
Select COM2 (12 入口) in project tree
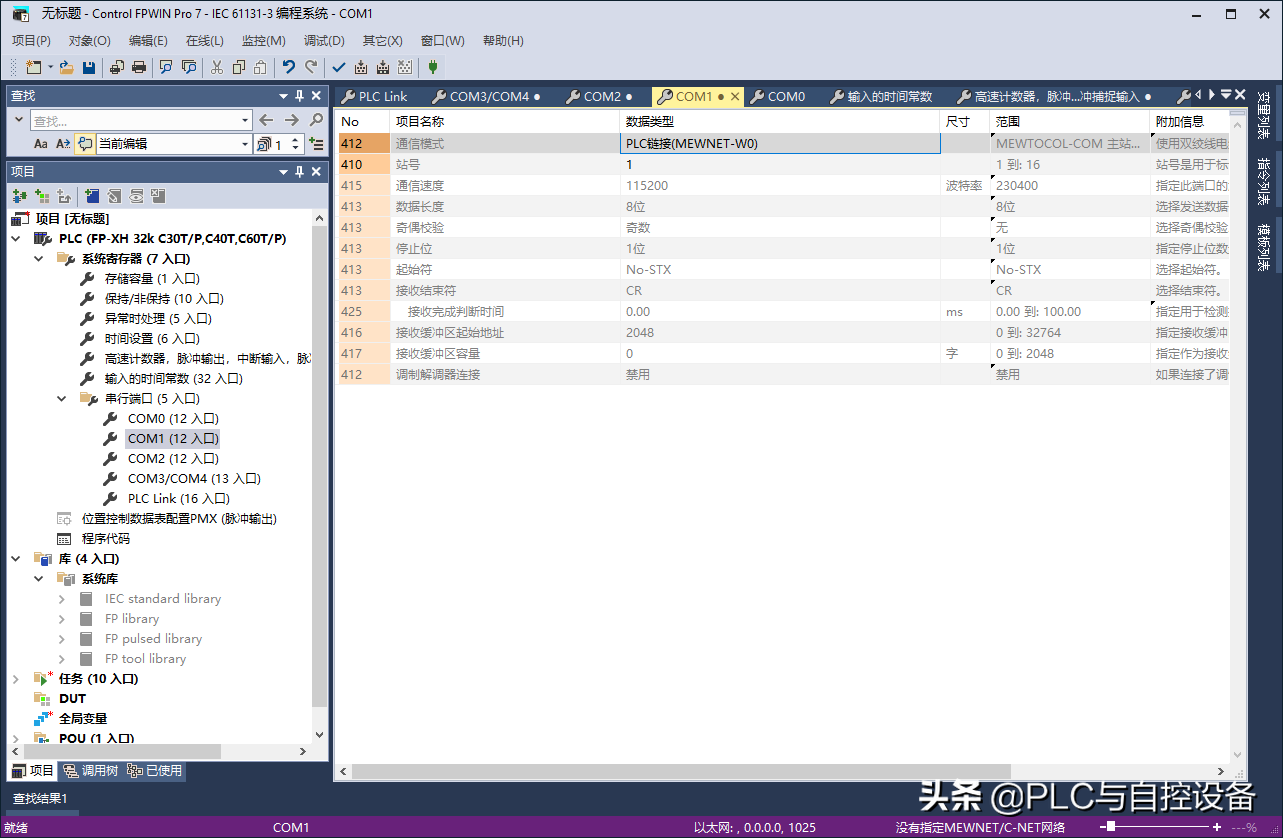click(173, 459)
